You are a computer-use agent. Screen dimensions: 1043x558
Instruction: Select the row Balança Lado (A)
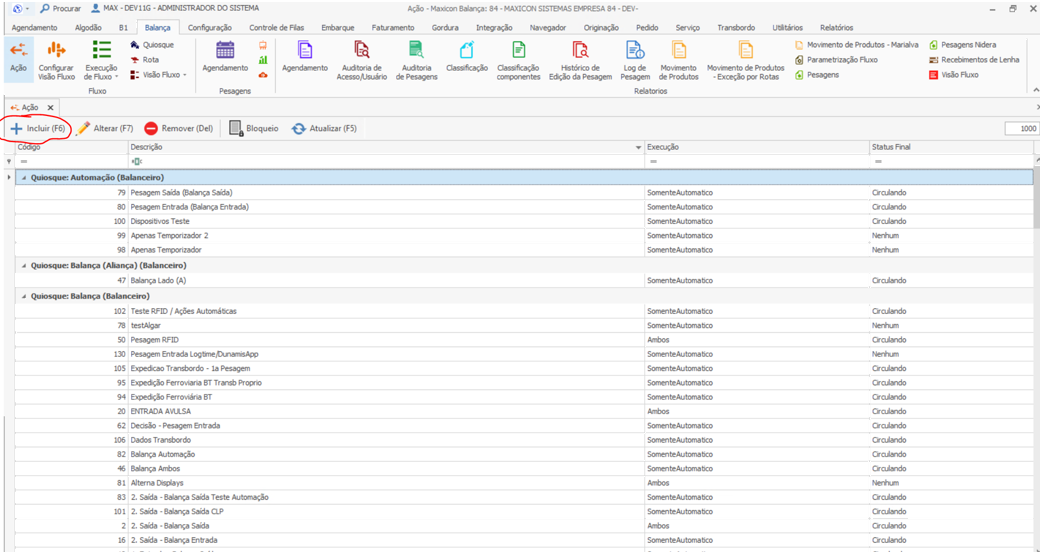tap(523, 281)
